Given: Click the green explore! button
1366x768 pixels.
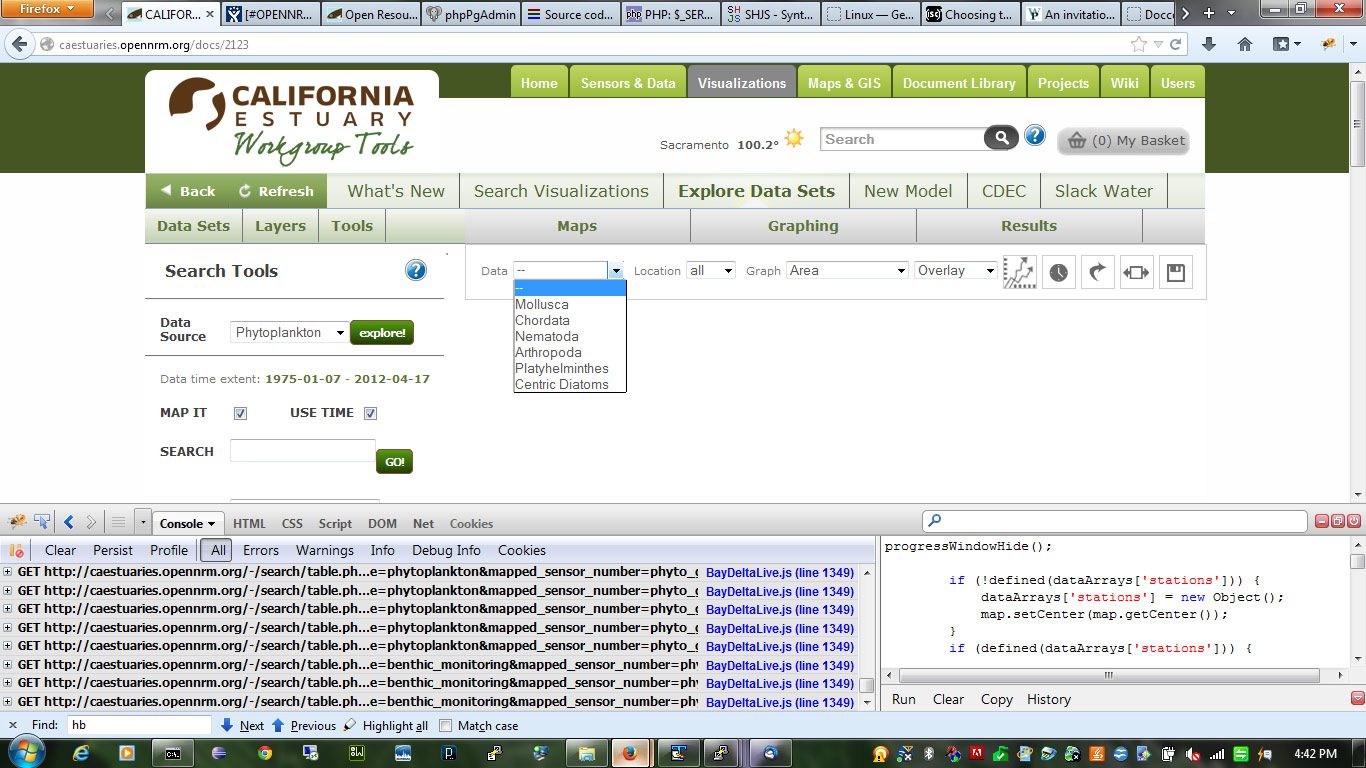Looking at the screenshot, I should (382, 333).
